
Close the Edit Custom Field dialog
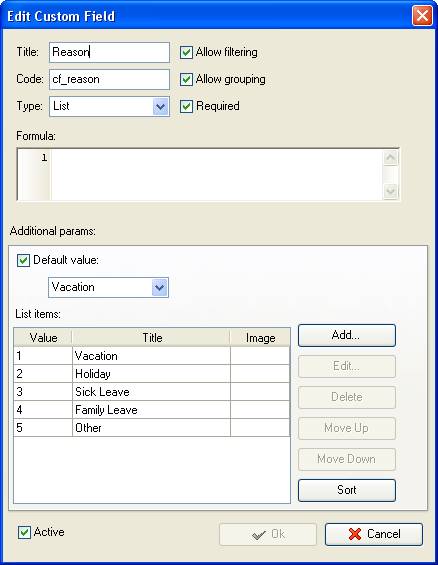tap(422, 16)
